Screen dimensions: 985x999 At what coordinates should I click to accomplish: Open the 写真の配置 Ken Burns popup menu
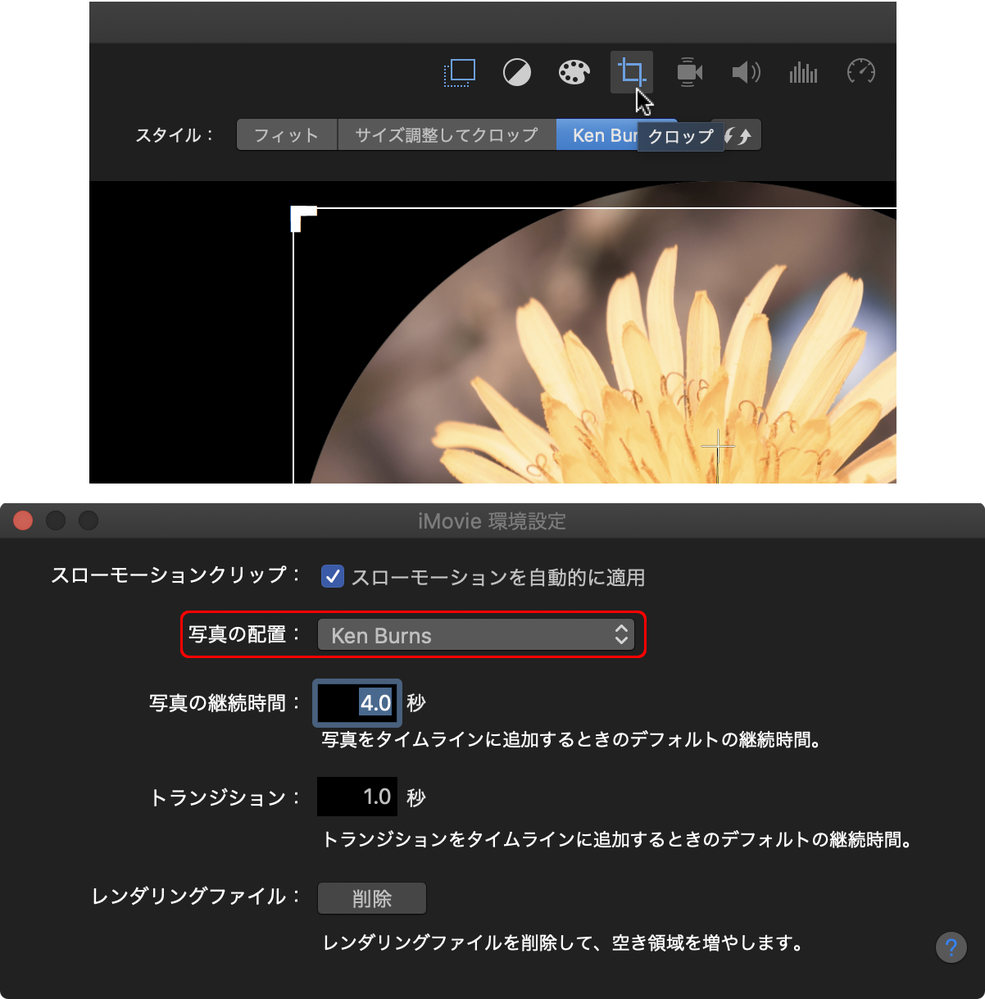point(478,634)
